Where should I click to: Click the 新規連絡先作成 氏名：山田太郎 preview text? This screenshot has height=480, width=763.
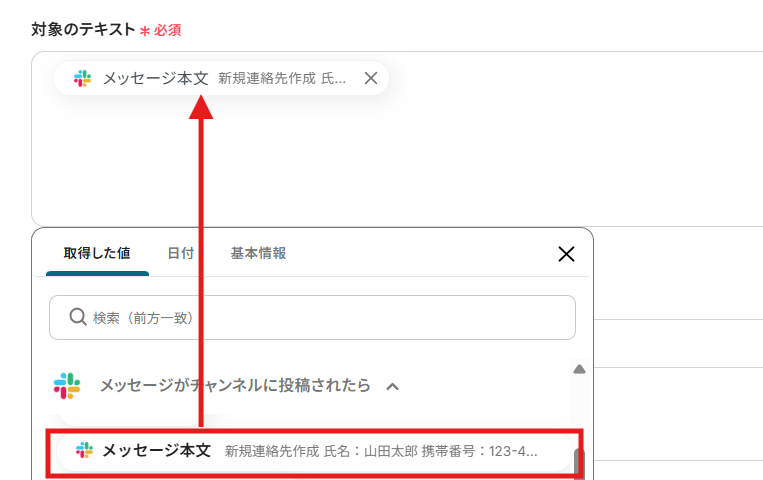[x=381, y=451]
